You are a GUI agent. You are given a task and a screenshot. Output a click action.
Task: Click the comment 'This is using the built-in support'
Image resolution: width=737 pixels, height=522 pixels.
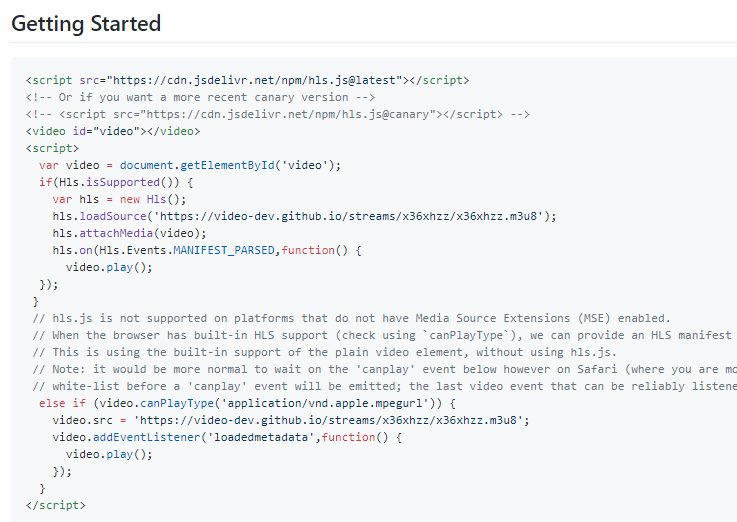pyautogui.click(x=324, y=352)
